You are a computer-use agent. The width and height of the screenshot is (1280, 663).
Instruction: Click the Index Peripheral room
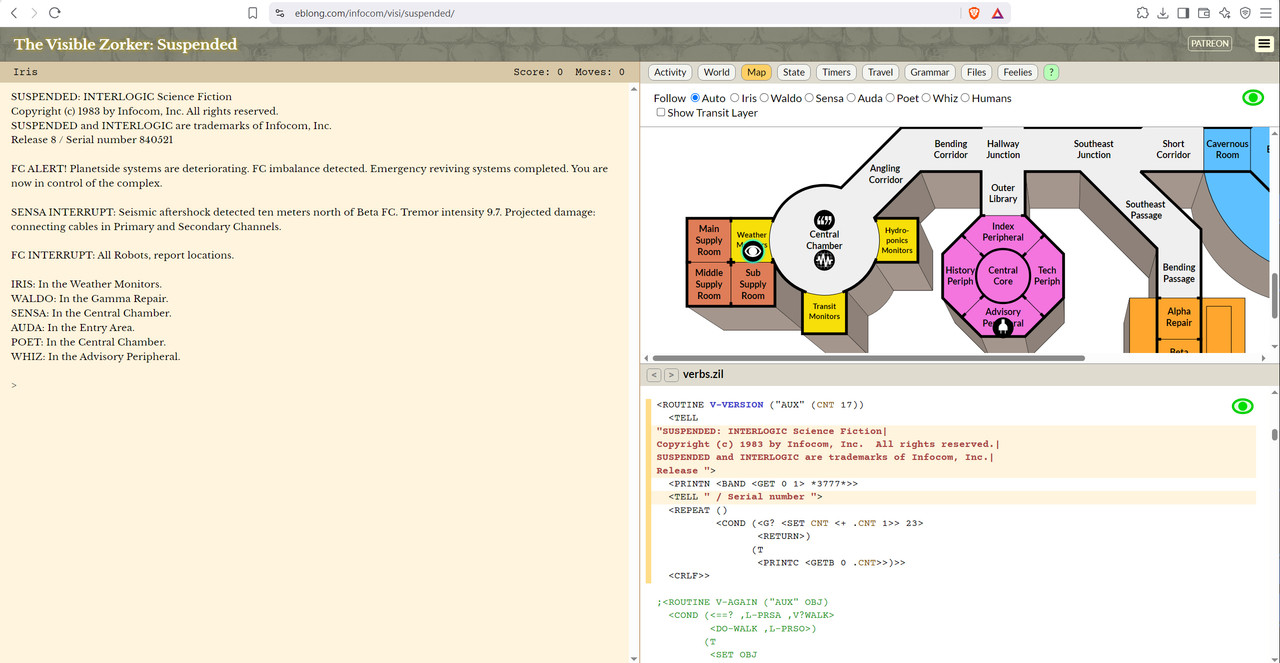coord(1003,232)
